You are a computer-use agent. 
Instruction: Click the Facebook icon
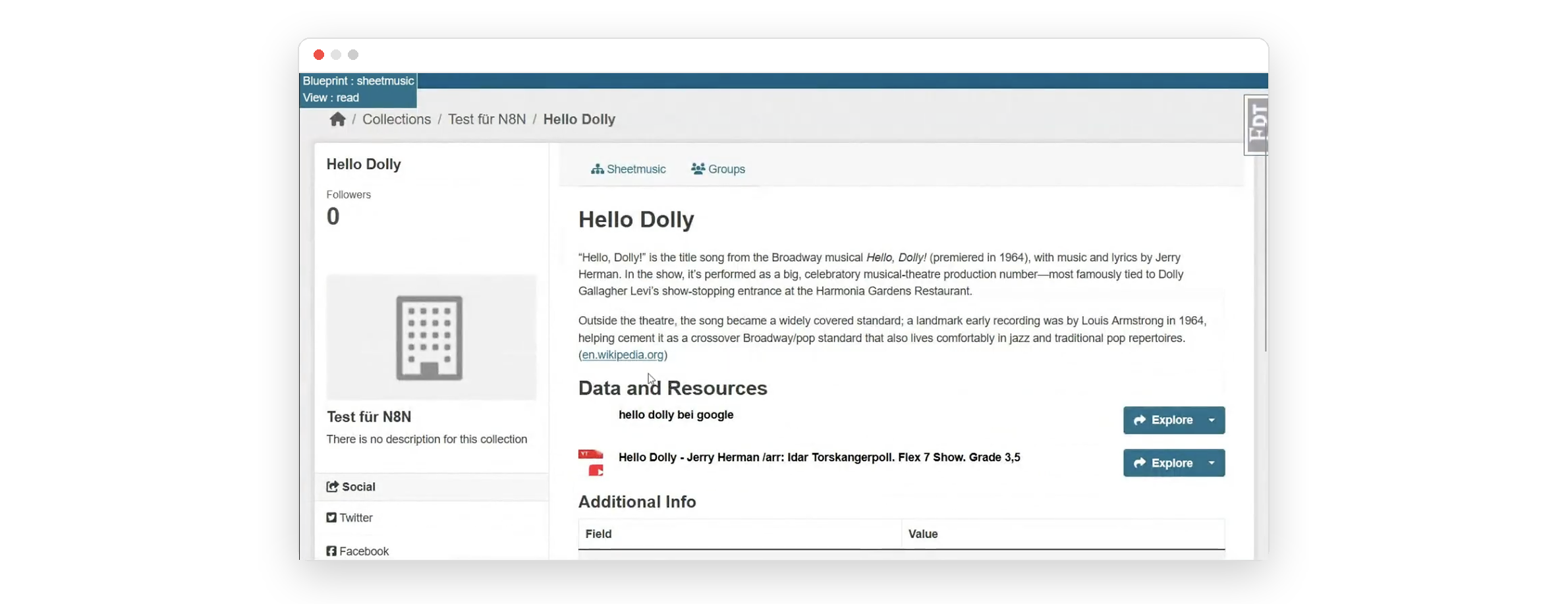point(331,551)
